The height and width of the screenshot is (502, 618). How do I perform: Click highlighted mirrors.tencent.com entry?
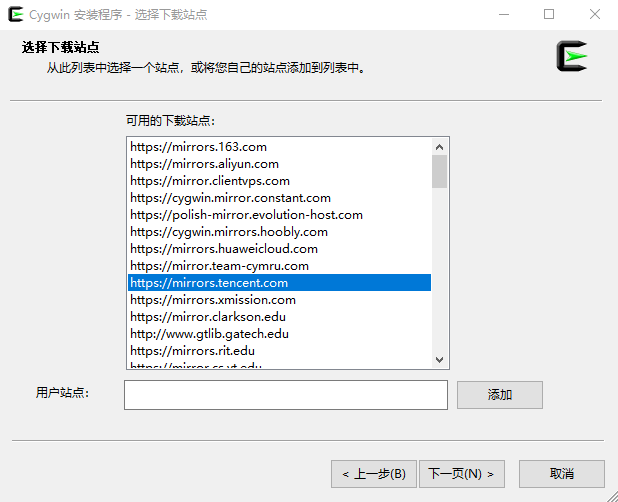click(208, 283)
